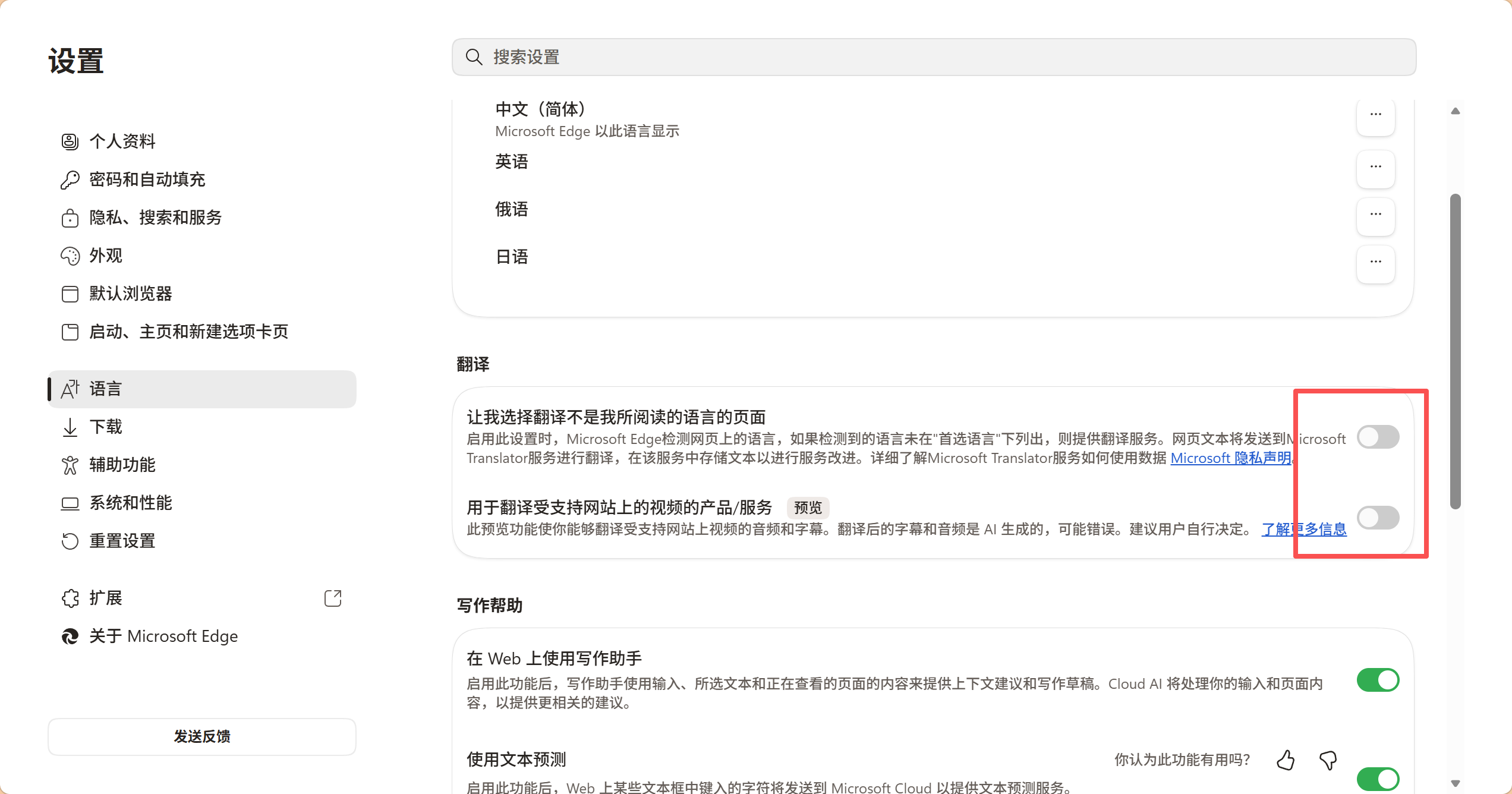Click the key icon for 密码和自动填充
Image resolution: width=1512 pixels, height=794 pixels.
pyautogui.click(x=70, y=179)
